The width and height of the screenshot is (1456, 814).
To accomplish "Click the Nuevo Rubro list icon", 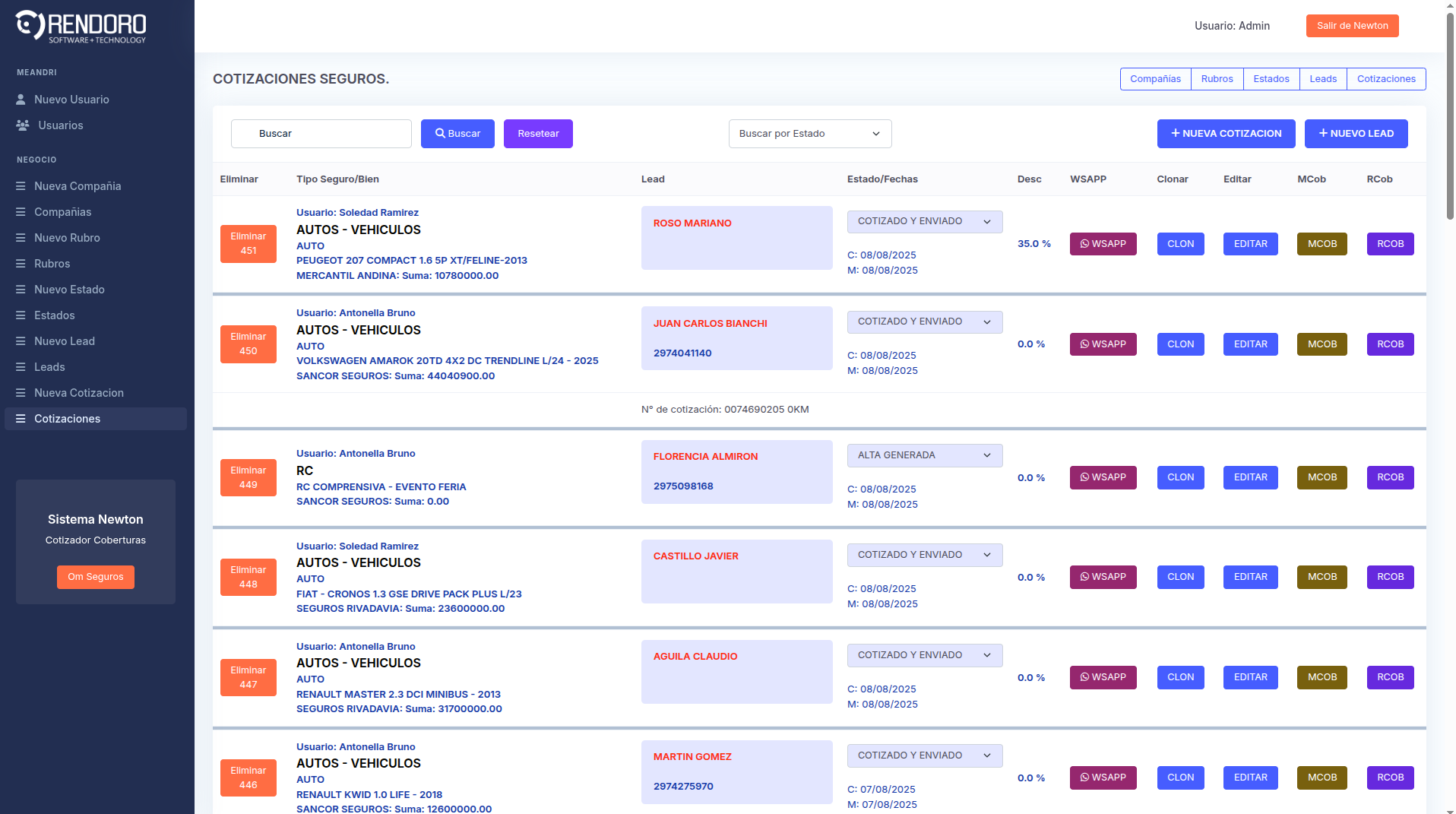I will click(21, 238).
